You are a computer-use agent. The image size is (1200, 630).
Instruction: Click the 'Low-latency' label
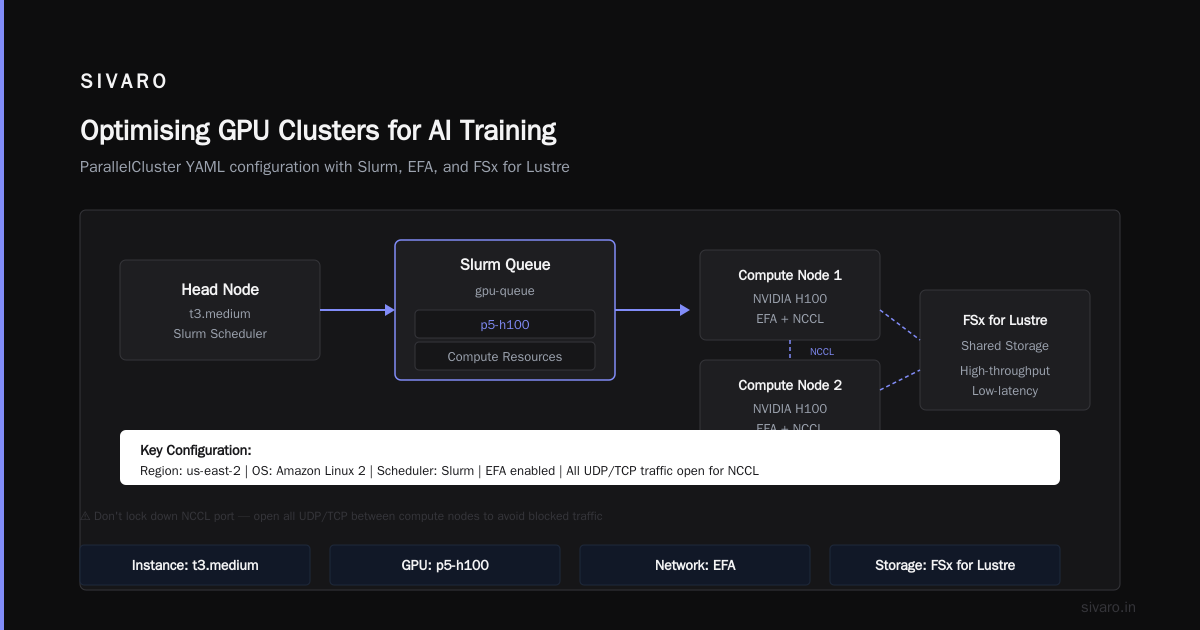pos(1005,391)
